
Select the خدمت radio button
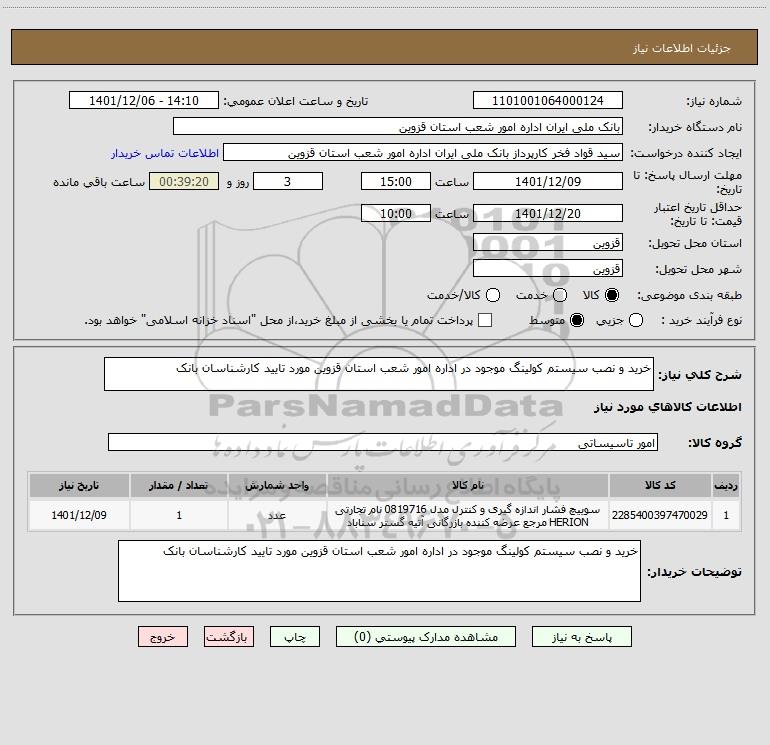point(560,295)
